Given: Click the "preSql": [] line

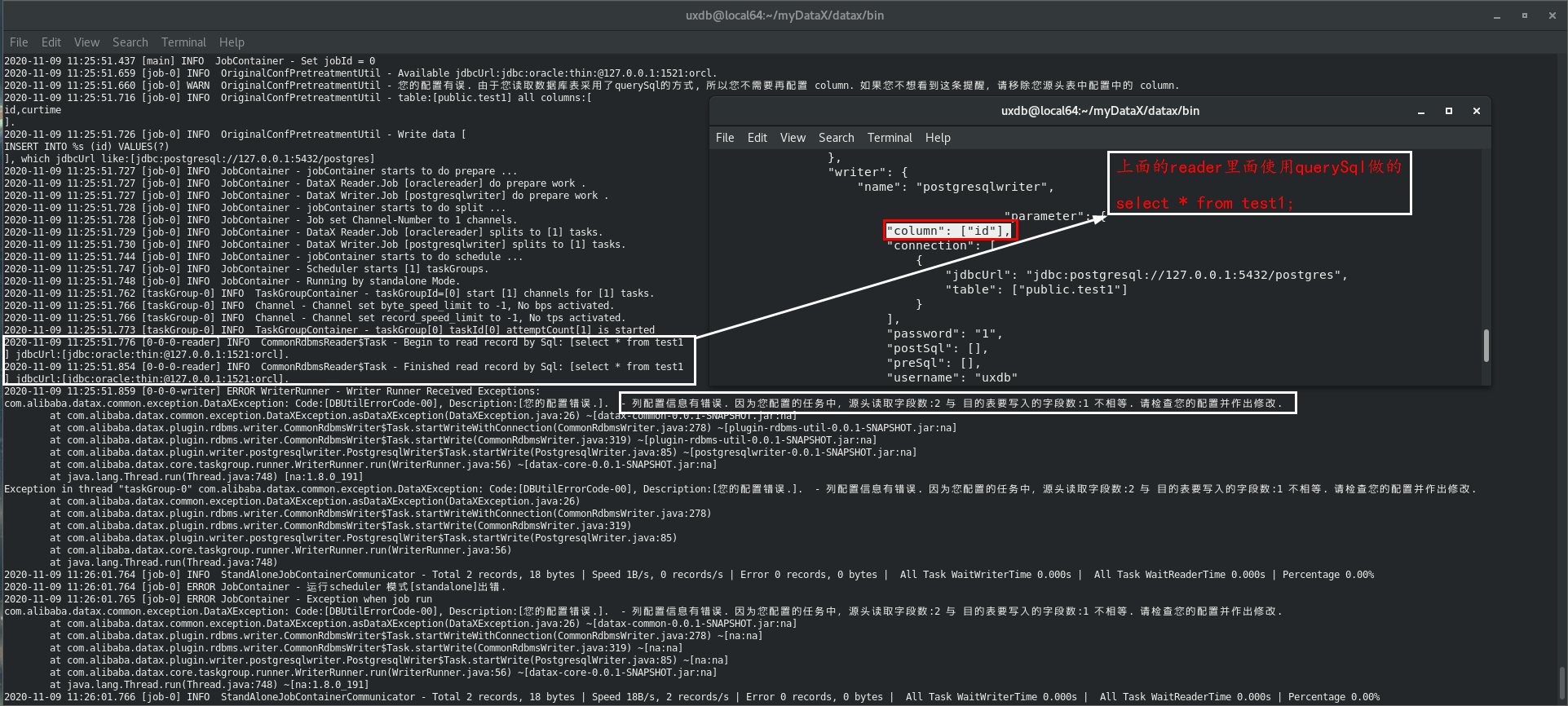Looking at the screenshot, I should click(934, 363).
